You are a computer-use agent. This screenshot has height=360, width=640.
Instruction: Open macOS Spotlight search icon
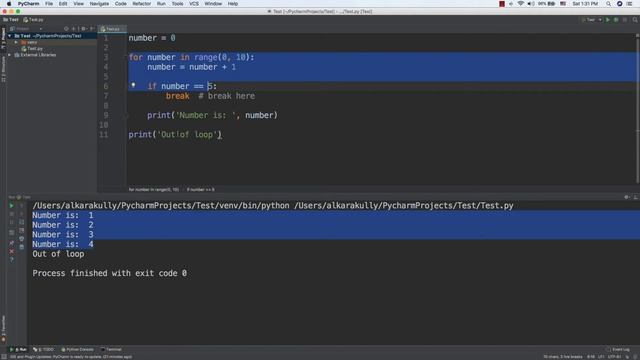tap(608, 4)
